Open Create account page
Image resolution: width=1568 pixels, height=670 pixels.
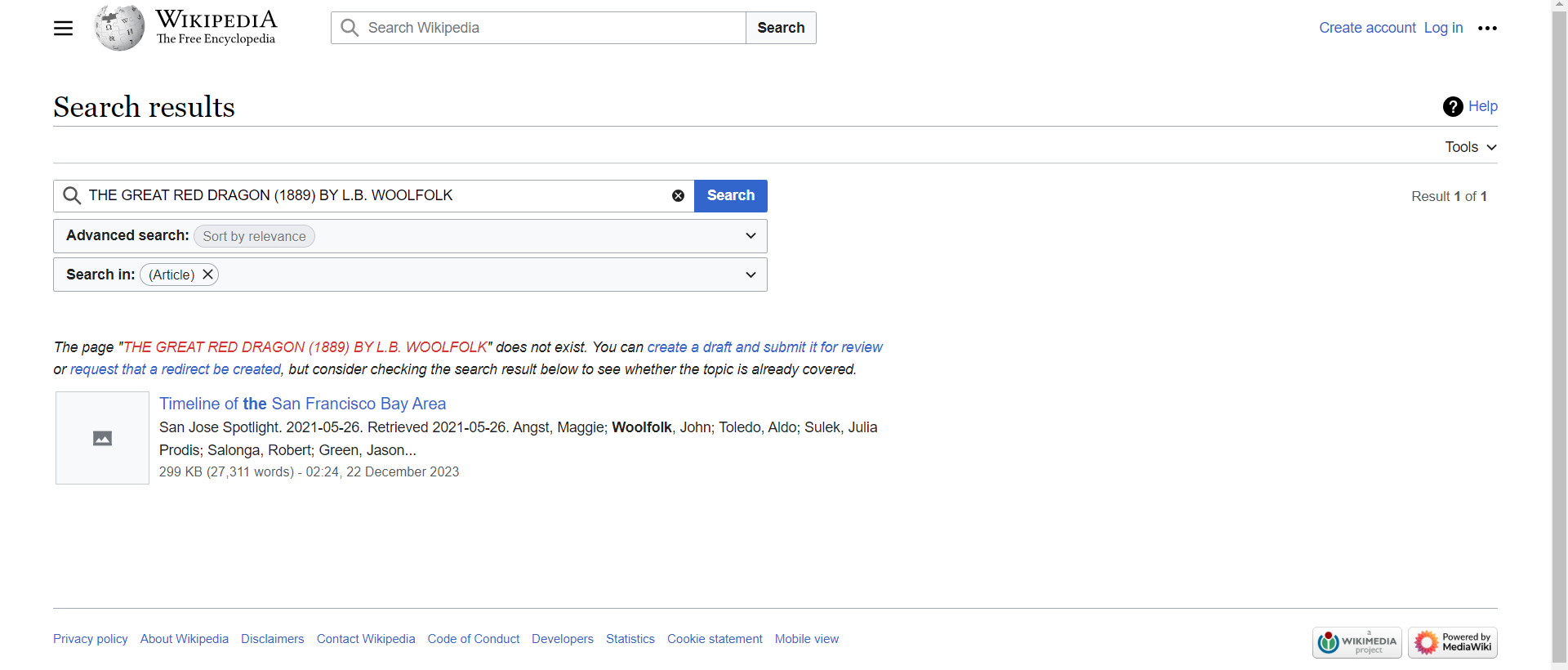[x=1367, y=28]
